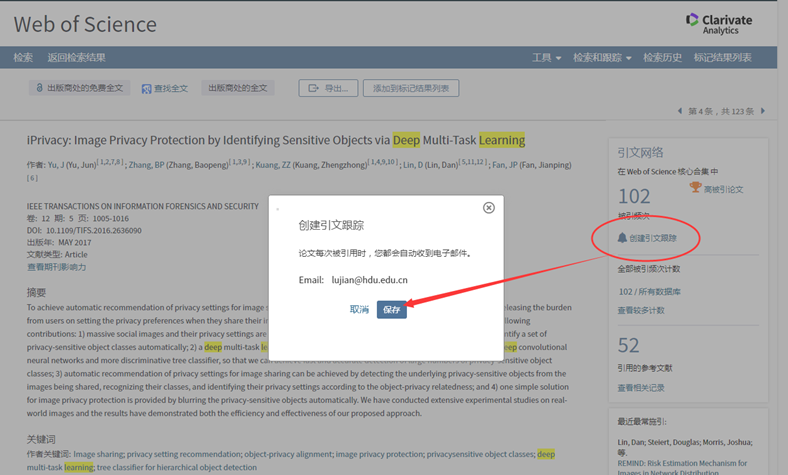788x475 pixels.
Task: Click open-access lock icon 出版商处的免费全文
Action: (x=39, y=87)
